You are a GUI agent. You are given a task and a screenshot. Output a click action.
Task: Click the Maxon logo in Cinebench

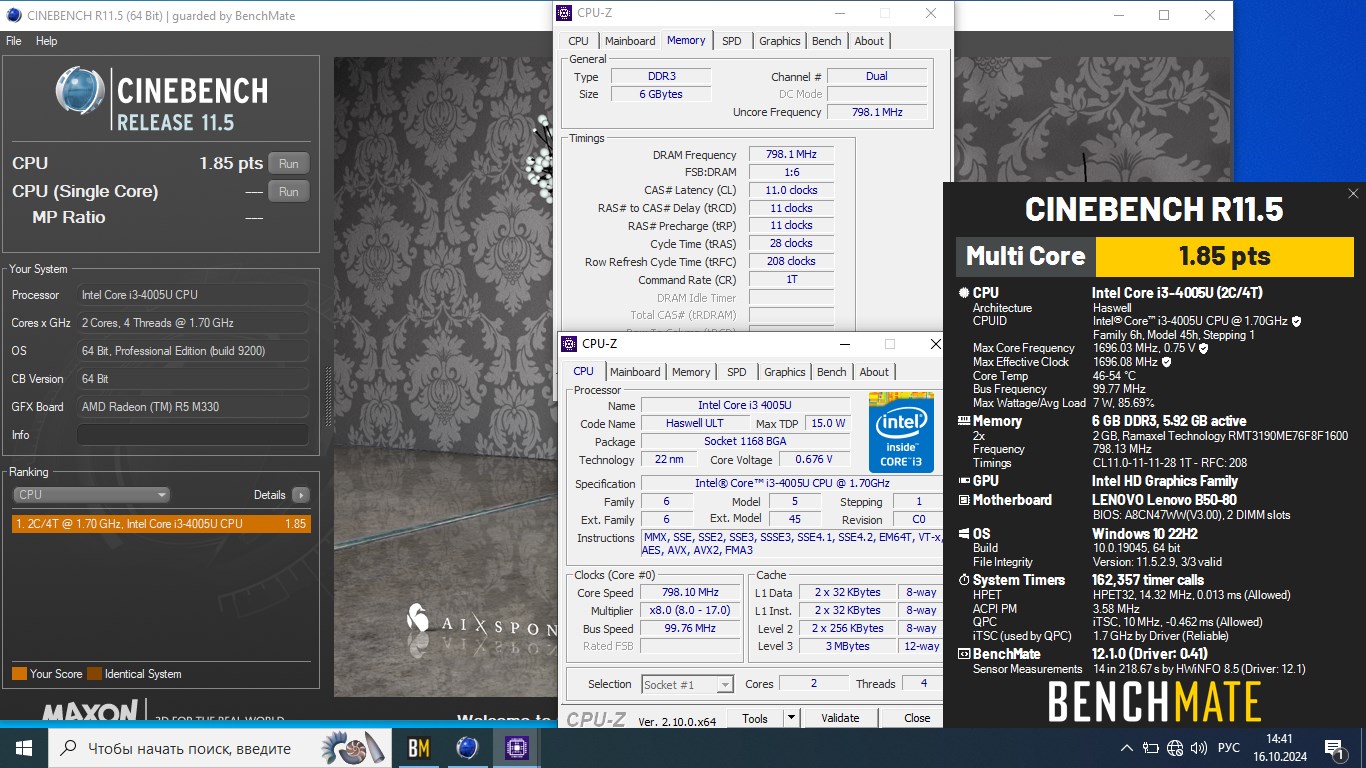pyautogui.click(x=90, y=712)
